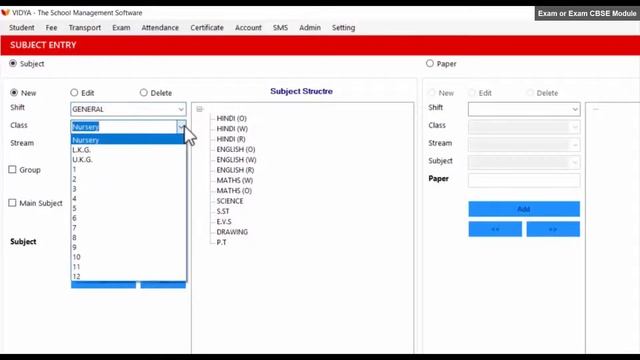This screenshot has height=360, width=640.
Task: Open the Setting menu
Action: click(x=343, y=28)
